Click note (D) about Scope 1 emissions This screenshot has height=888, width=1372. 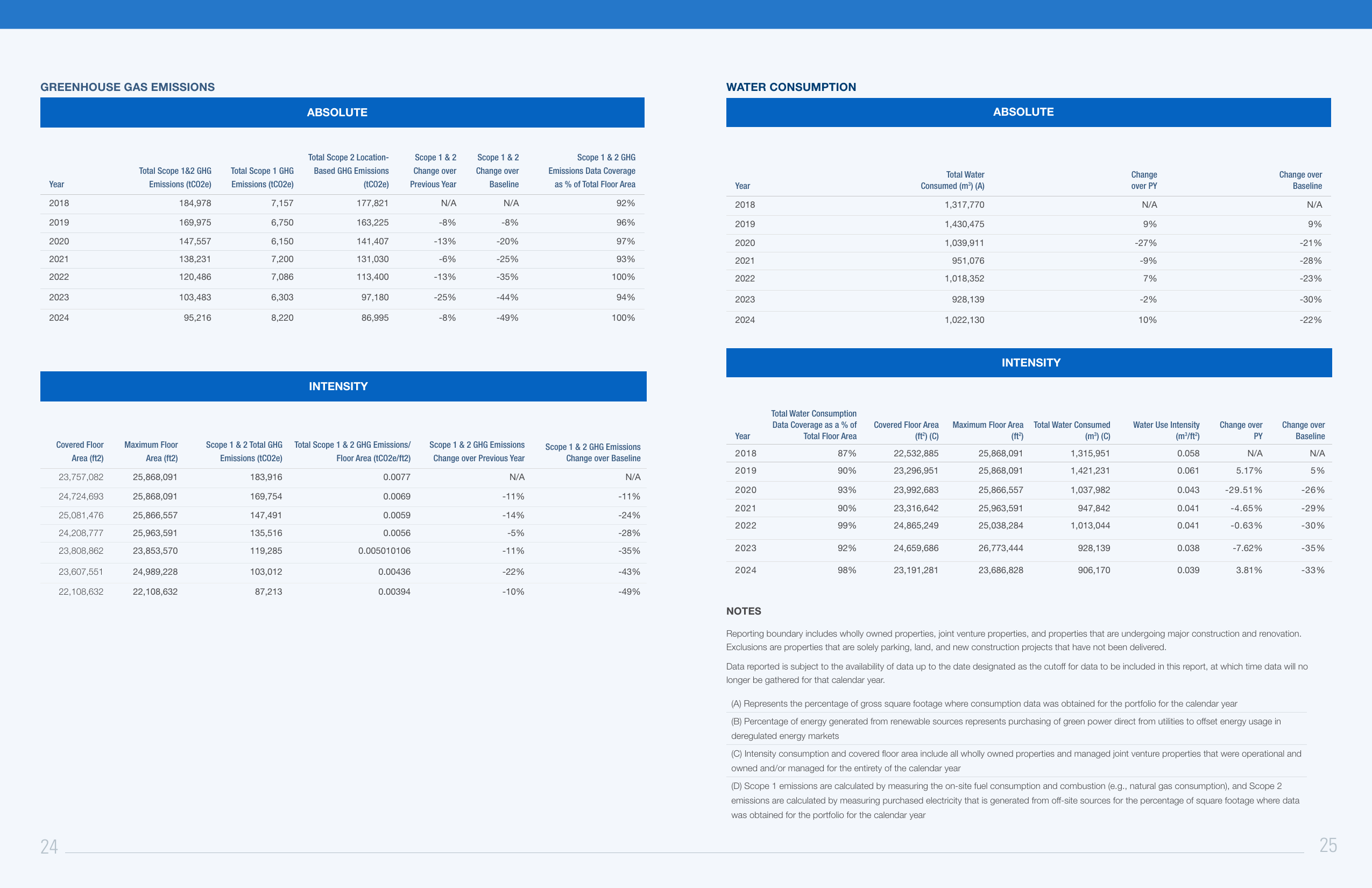(1015, 800)
